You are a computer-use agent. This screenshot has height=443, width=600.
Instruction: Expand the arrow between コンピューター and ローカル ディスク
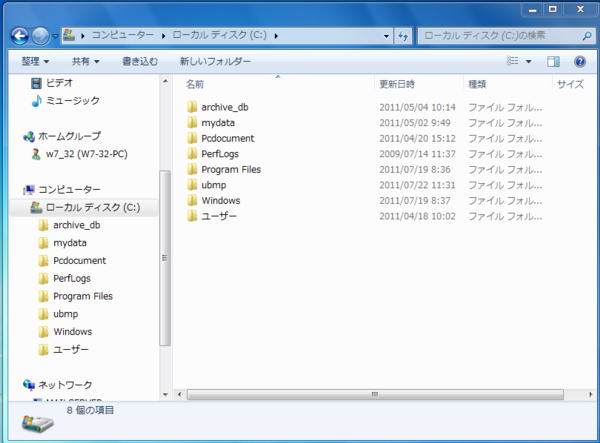click(x=163, y=36)
